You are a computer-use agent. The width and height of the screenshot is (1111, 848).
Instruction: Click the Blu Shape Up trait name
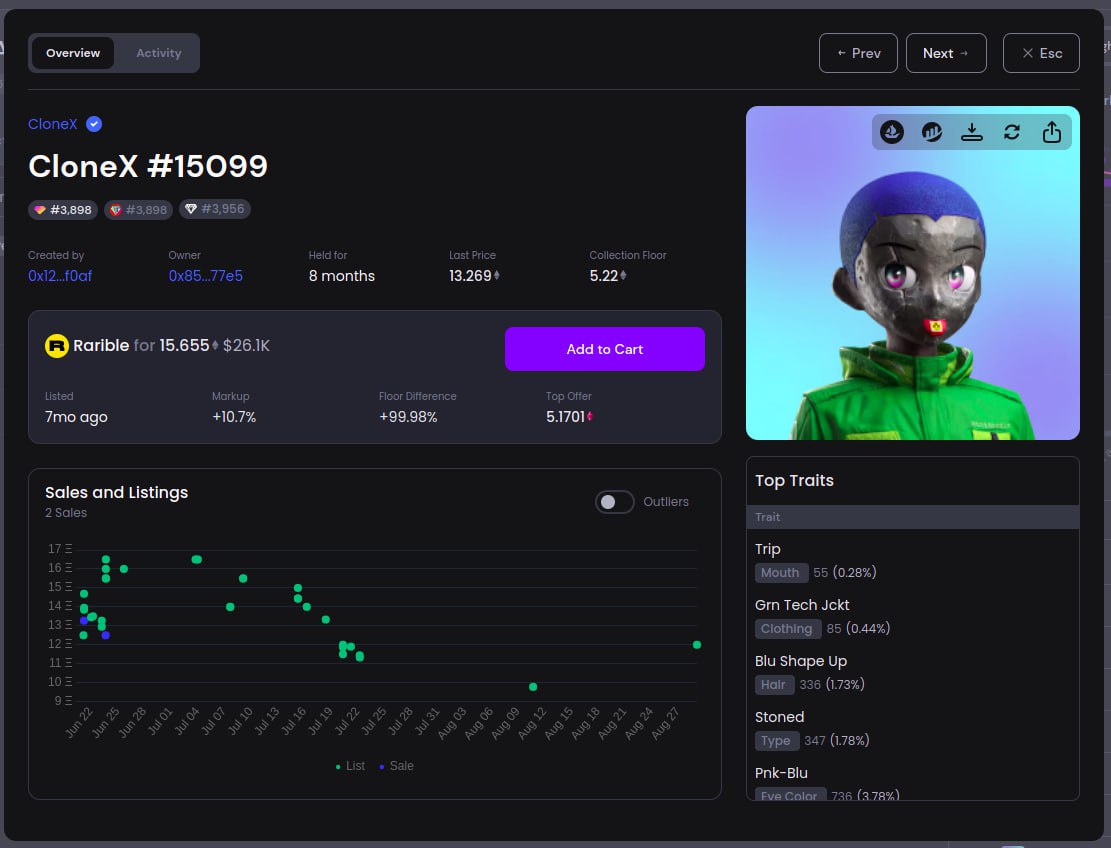tap(801, 661)
